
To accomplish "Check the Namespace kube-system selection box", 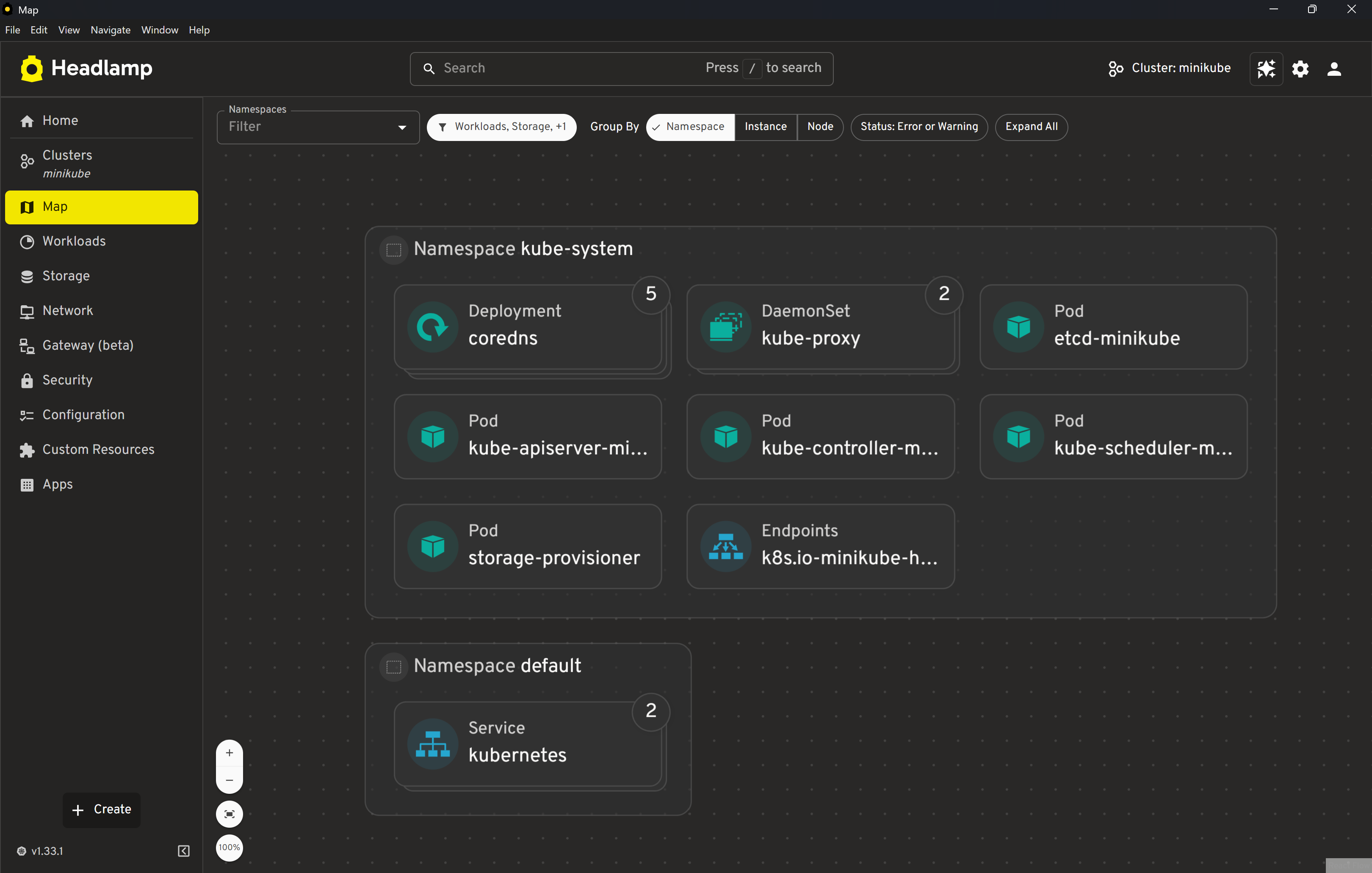I will pyautogui.click(x=393, y=249).
